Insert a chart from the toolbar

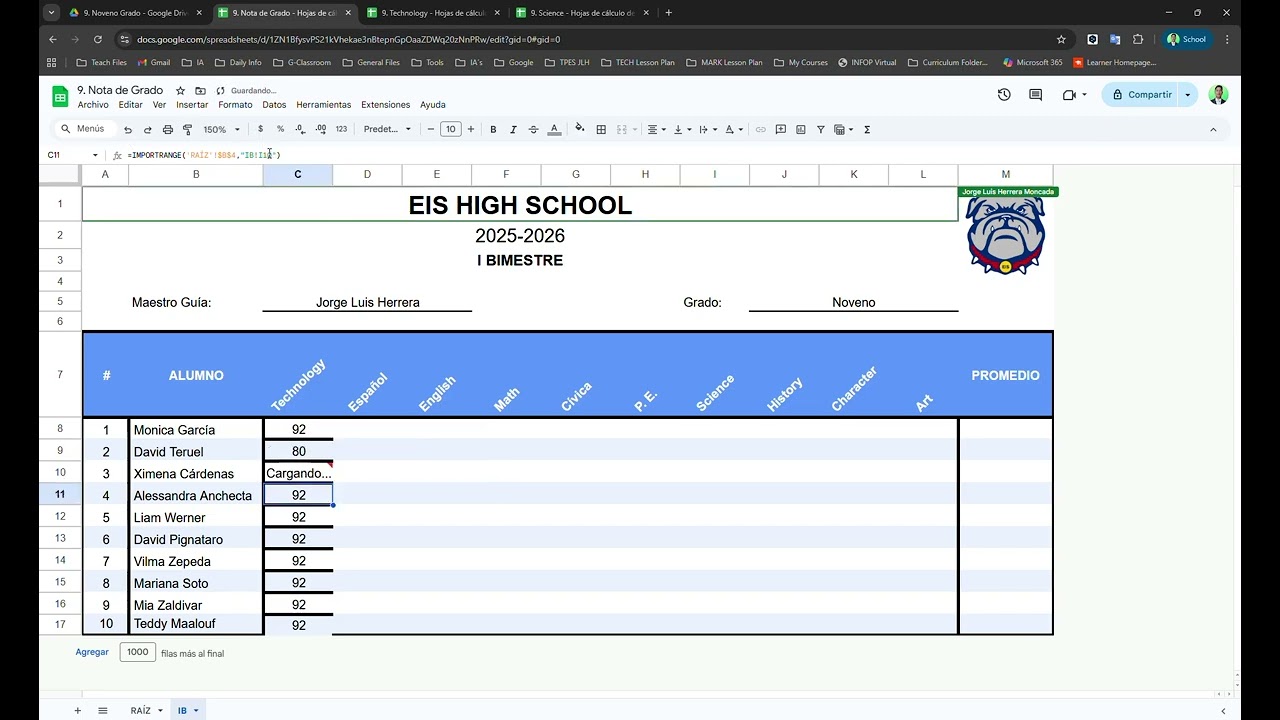coord(801,129)
